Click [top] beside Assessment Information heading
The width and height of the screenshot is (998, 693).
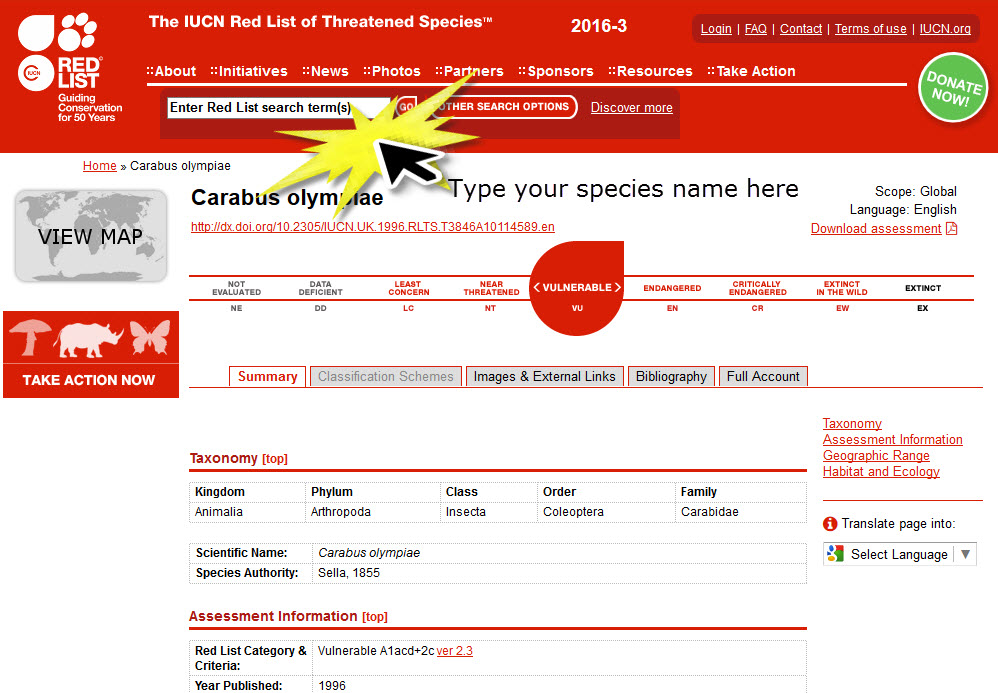click(375, 616)
